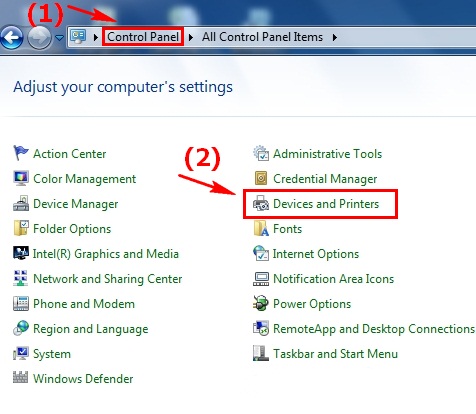Select Control Panel in the address bar
This screenshot has width=476, height=414.
[143, 37]
